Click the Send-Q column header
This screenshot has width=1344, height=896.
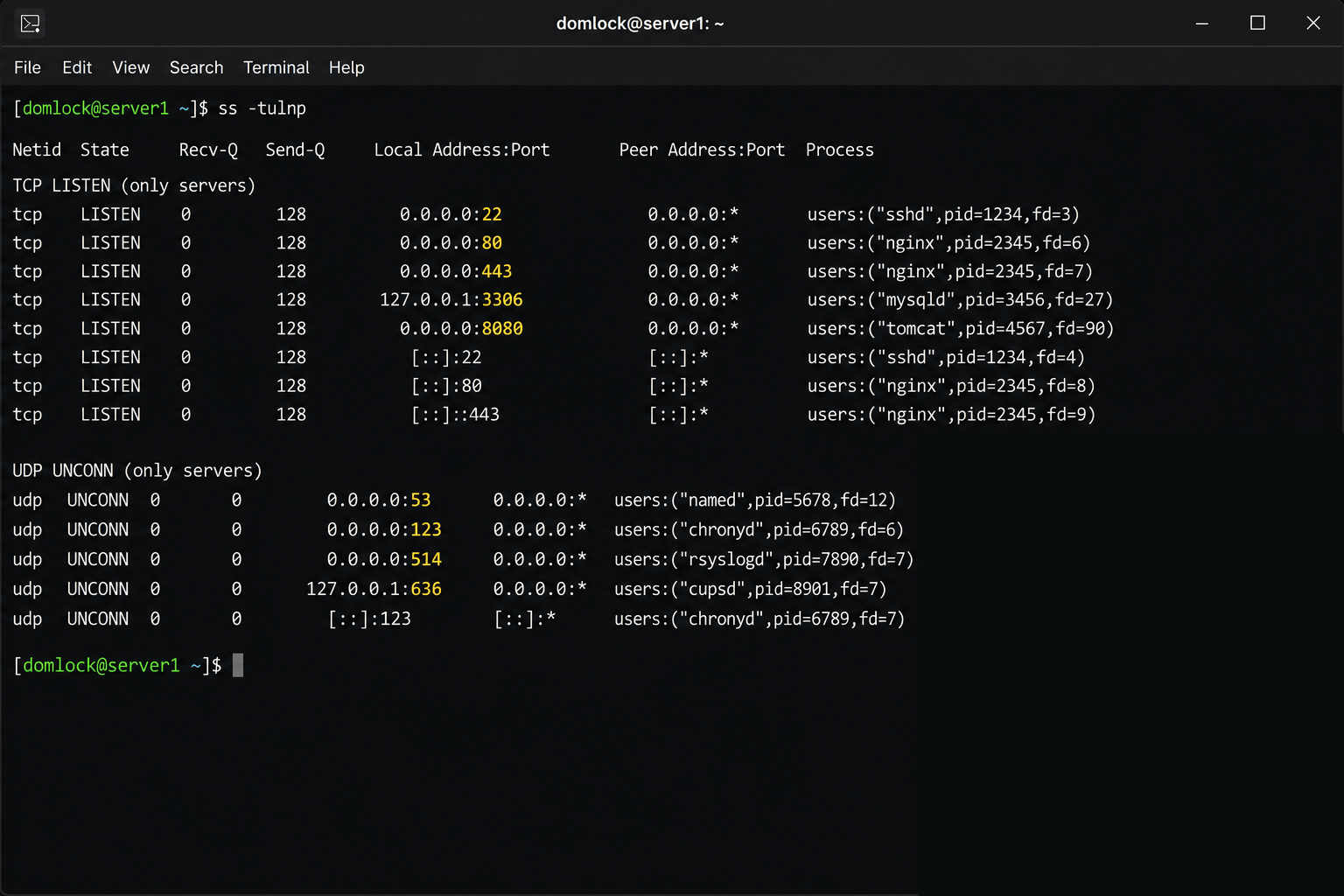(x=295, y=150)
